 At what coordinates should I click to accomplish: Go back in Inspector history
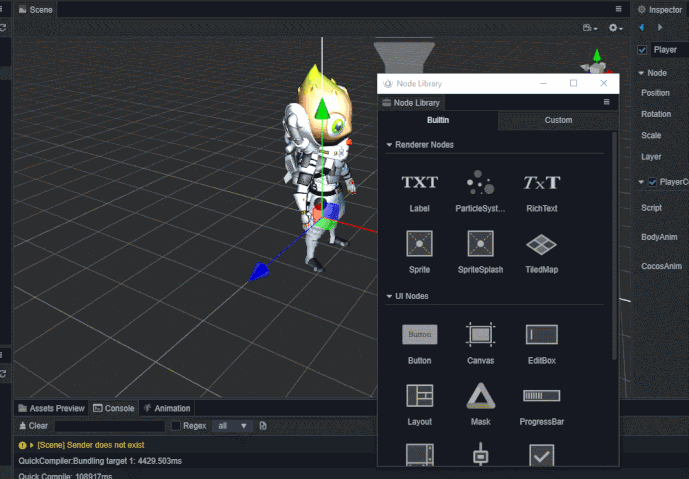642,27
